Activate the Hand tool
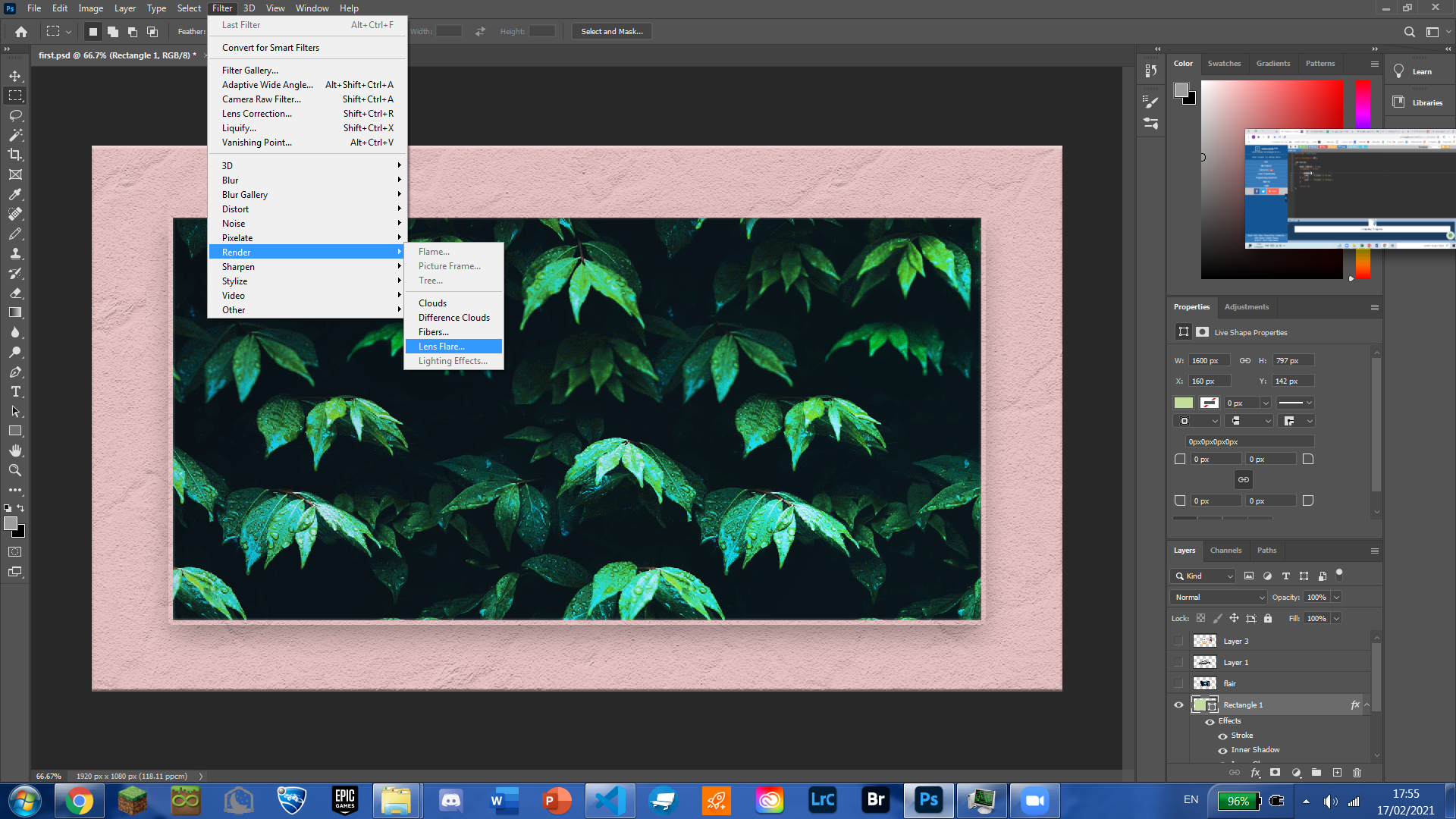The height and width of the screenshot is (819, 1456). coord(15,450)
